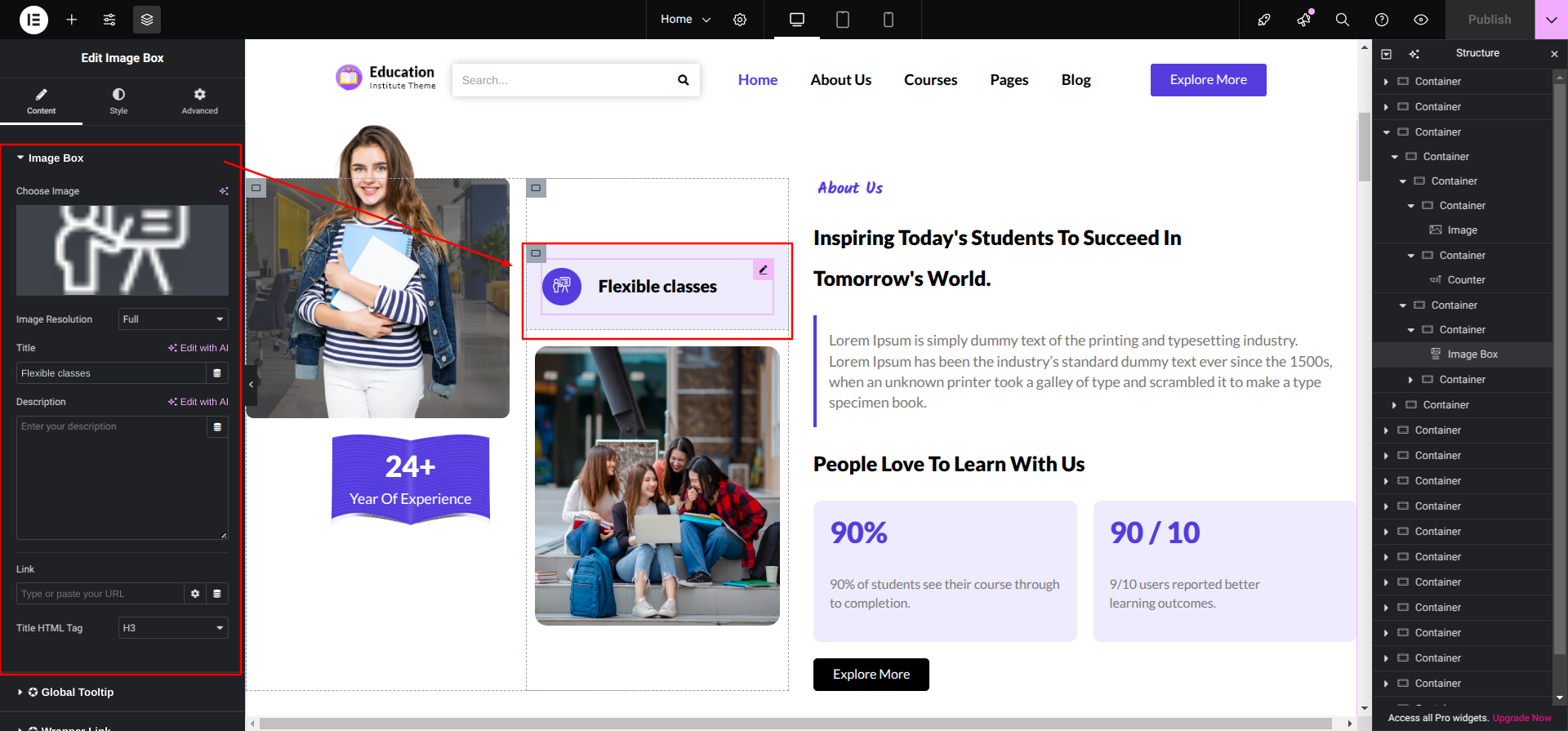Click the Elementor logo menu icon

pos(33,20)
